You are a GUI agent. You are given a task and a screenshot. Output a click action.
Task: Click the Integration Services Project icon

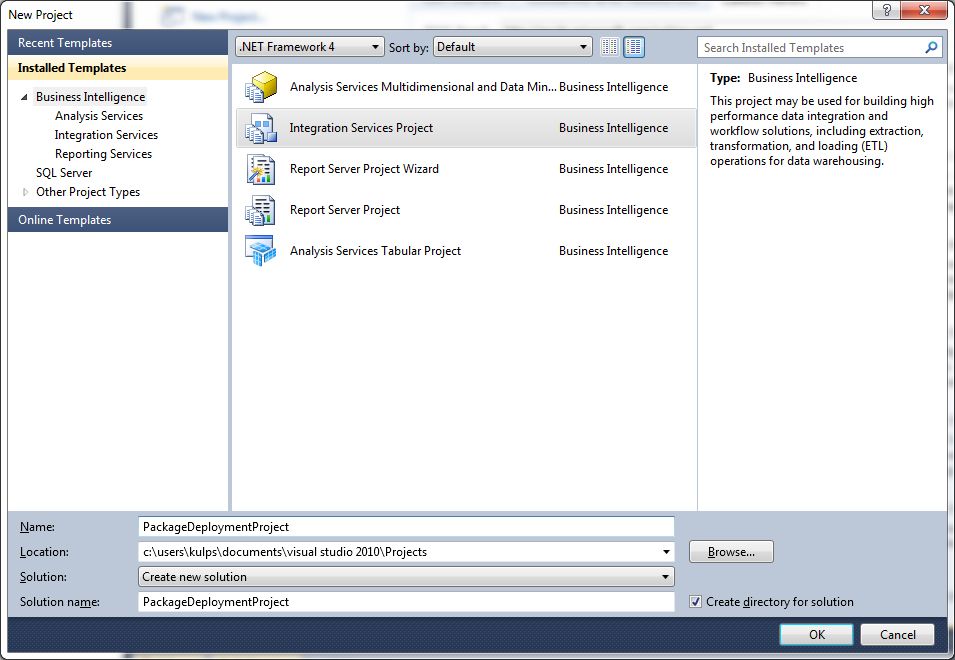coord(261,128)
